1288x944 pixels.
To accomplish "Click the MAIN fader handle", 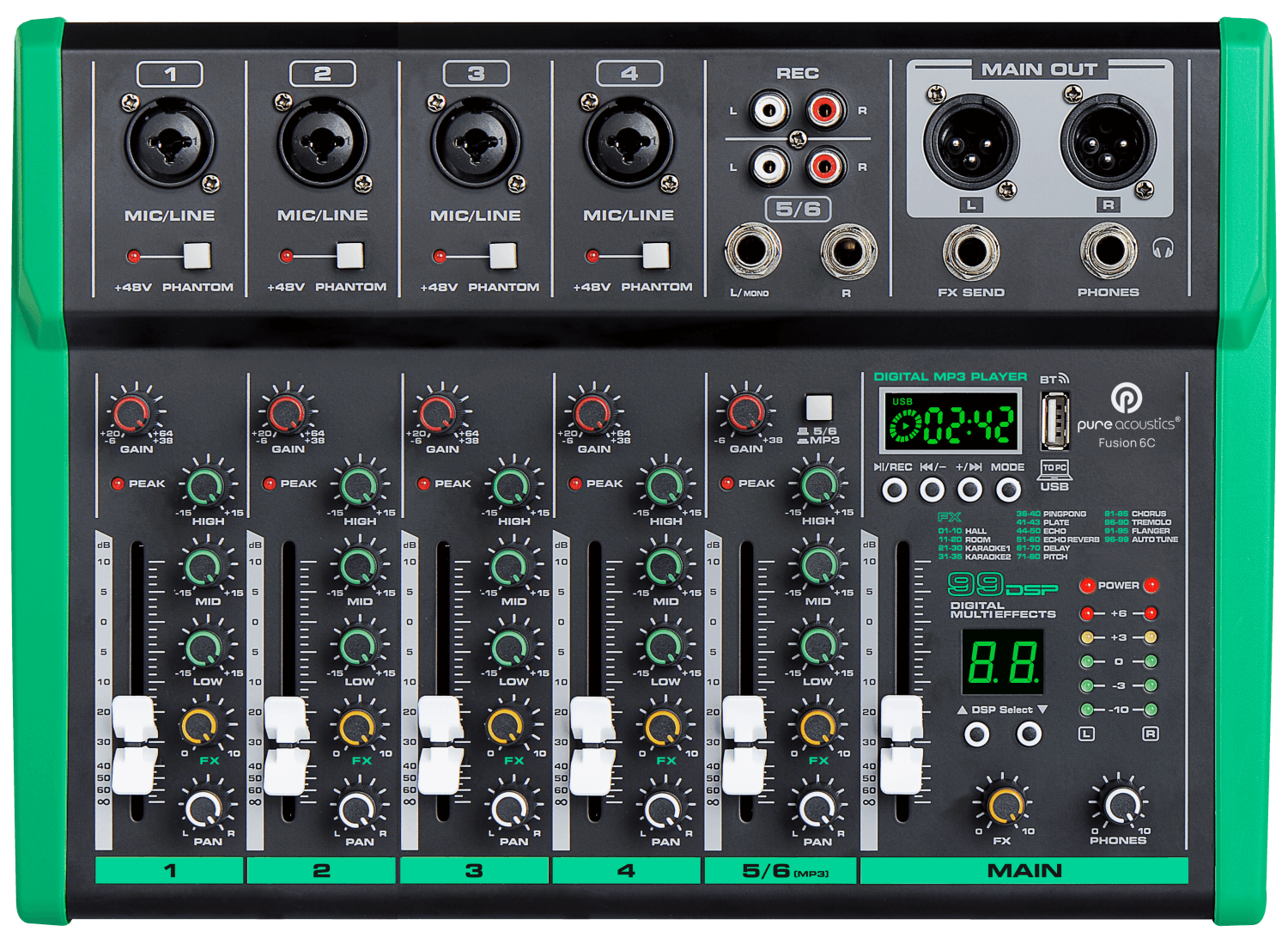I will click(902, 746).
